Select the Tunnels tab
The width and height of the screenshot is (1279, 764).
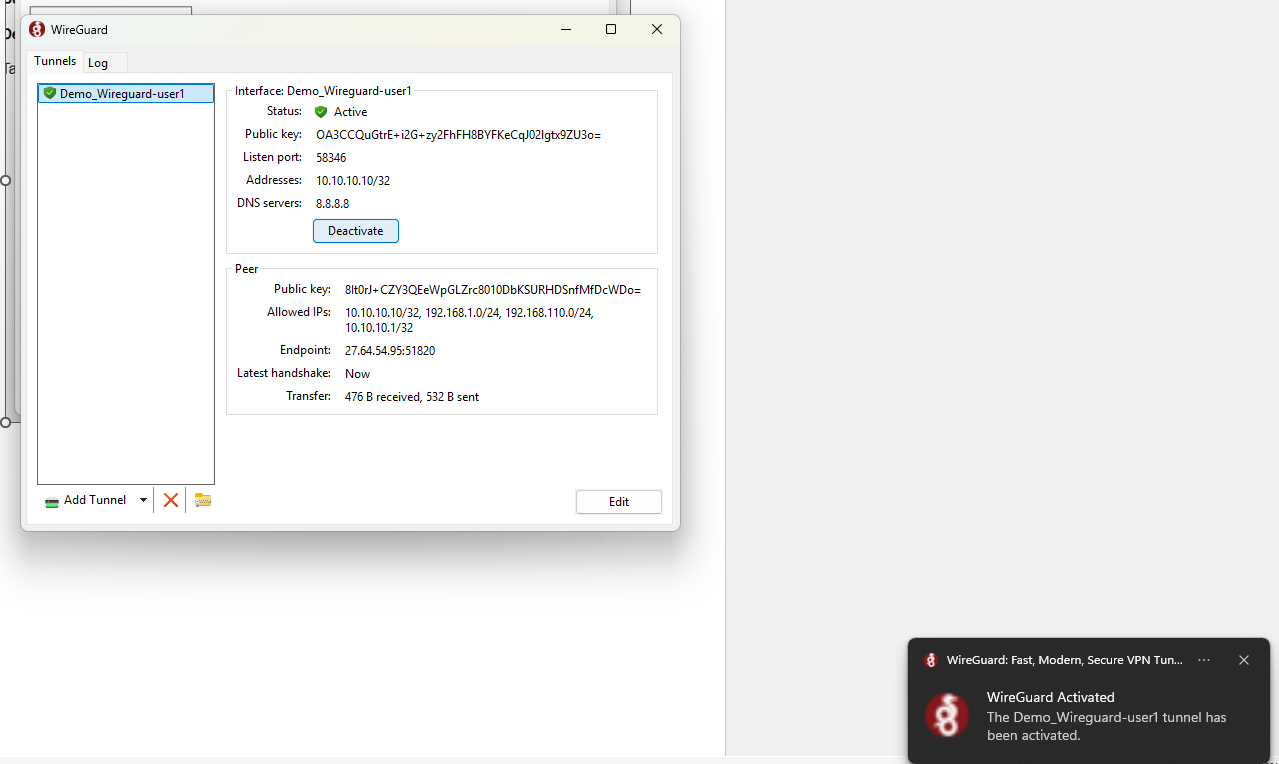[x=55, y=61]
